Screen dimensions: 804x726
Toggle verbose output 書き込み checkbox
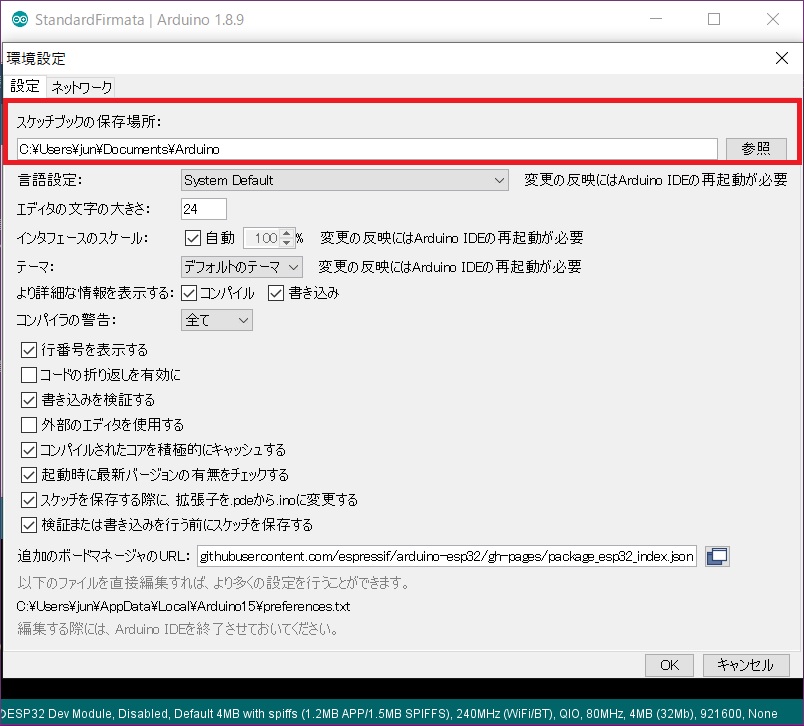(x=276, y=293)
